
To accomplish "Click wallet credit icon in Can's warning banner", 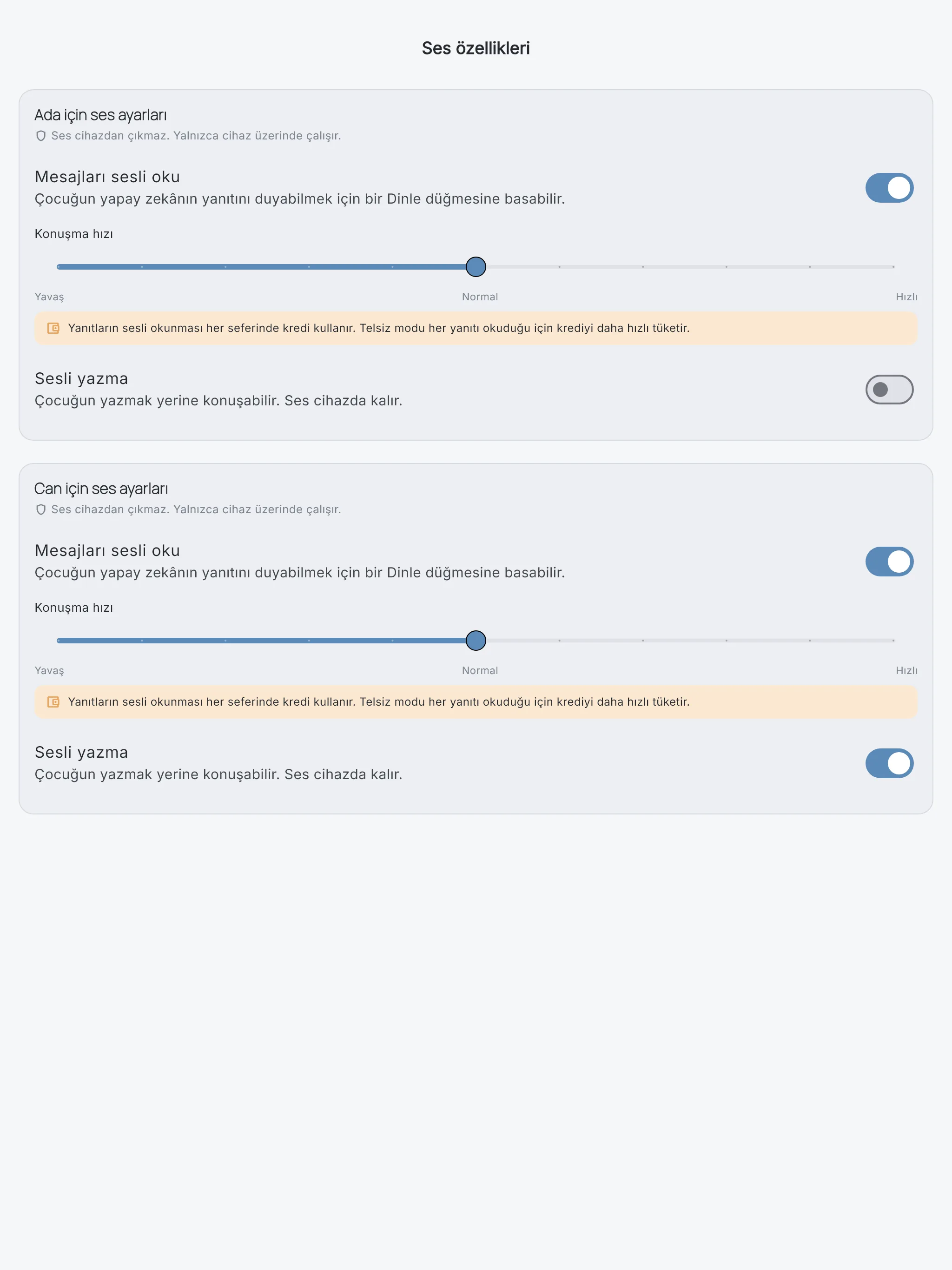I will 53,702.
